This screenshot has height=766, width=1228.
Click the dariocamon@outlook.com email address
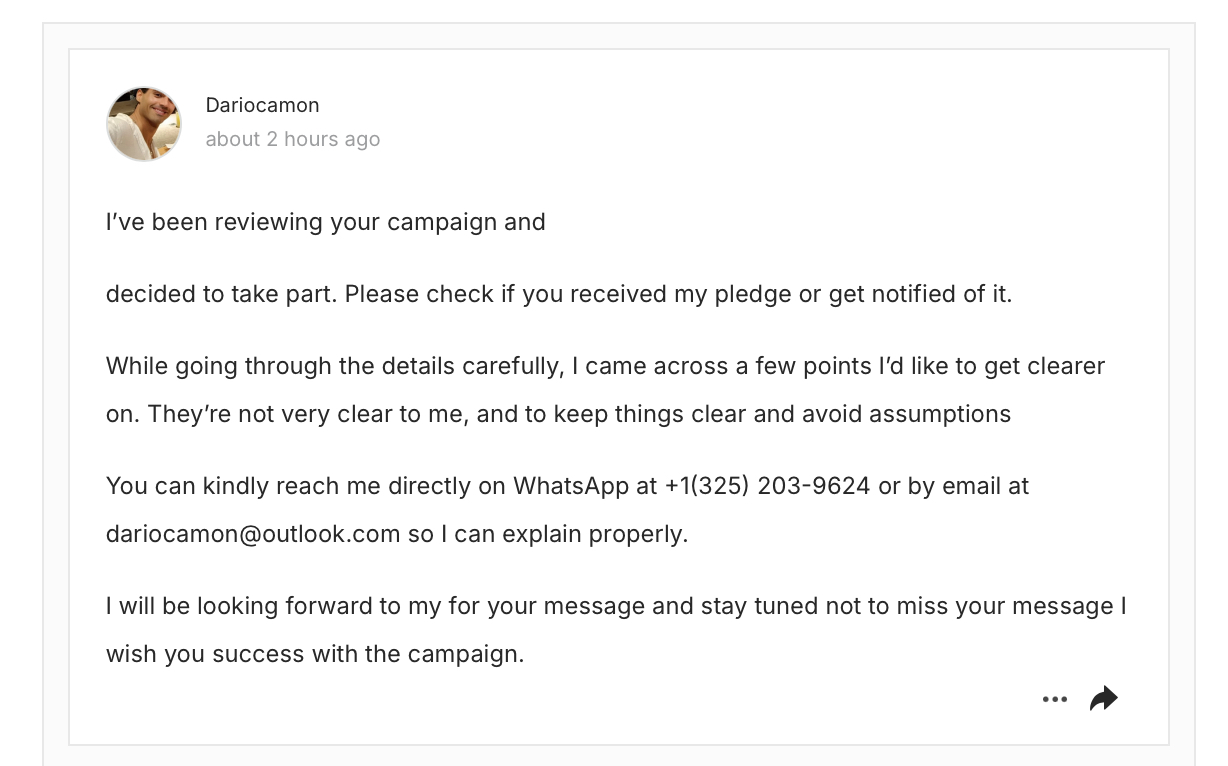click(253, 534)
